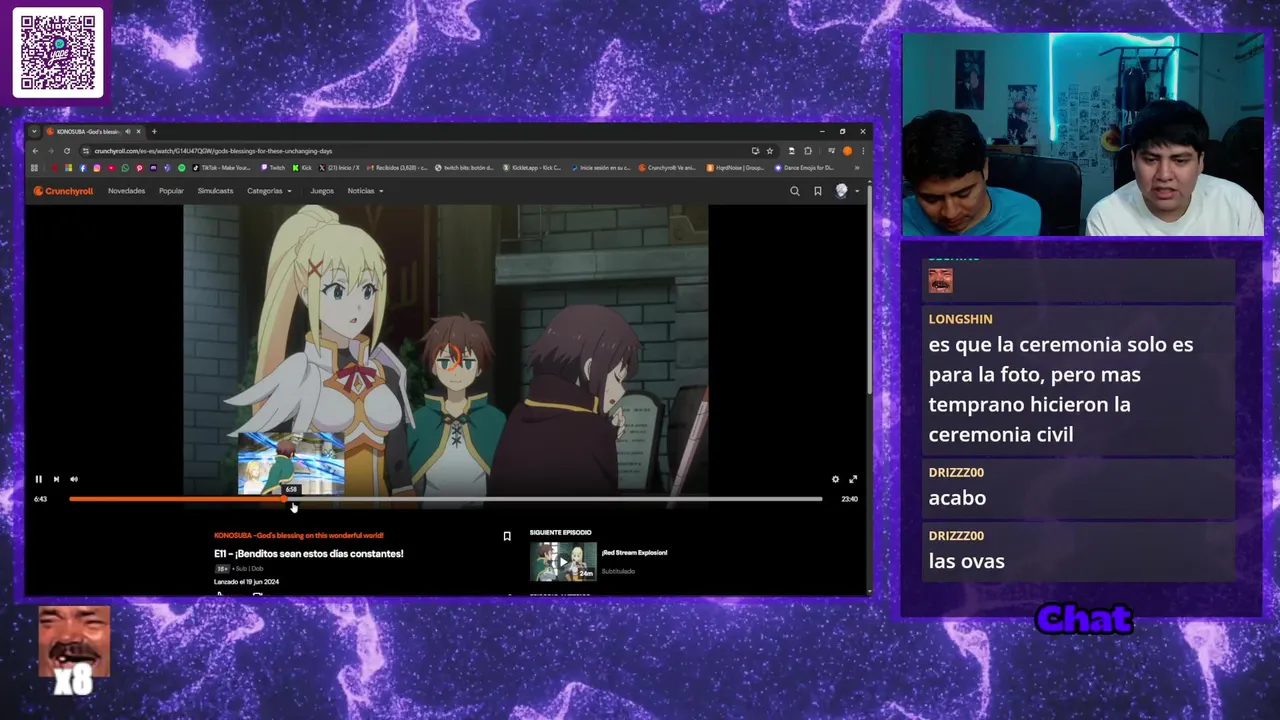Open the profile avatar dropdown
The image size is (1280, 720).
coord(847,191)
